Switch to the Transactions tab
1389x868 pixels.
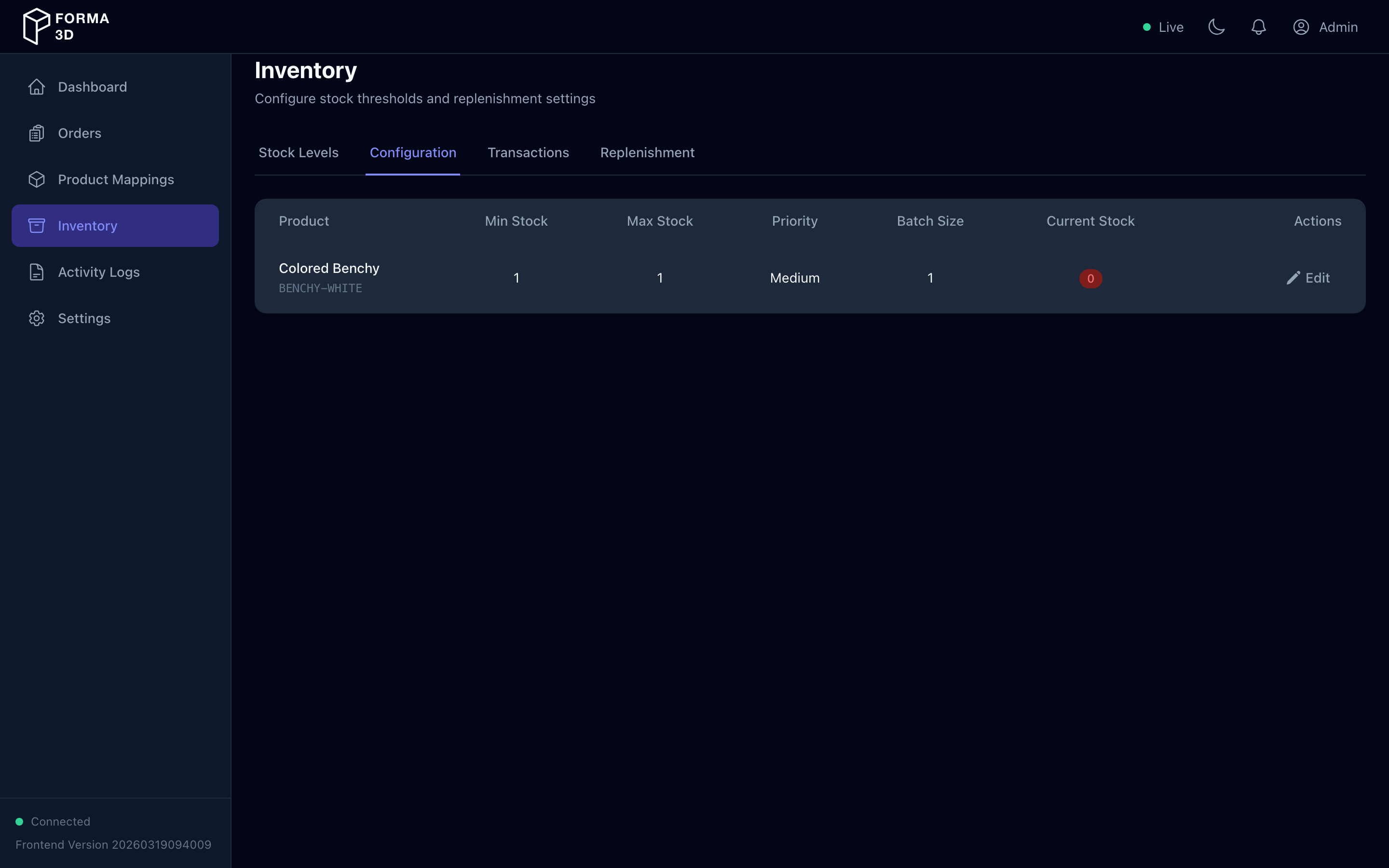[x=528, y=153]
